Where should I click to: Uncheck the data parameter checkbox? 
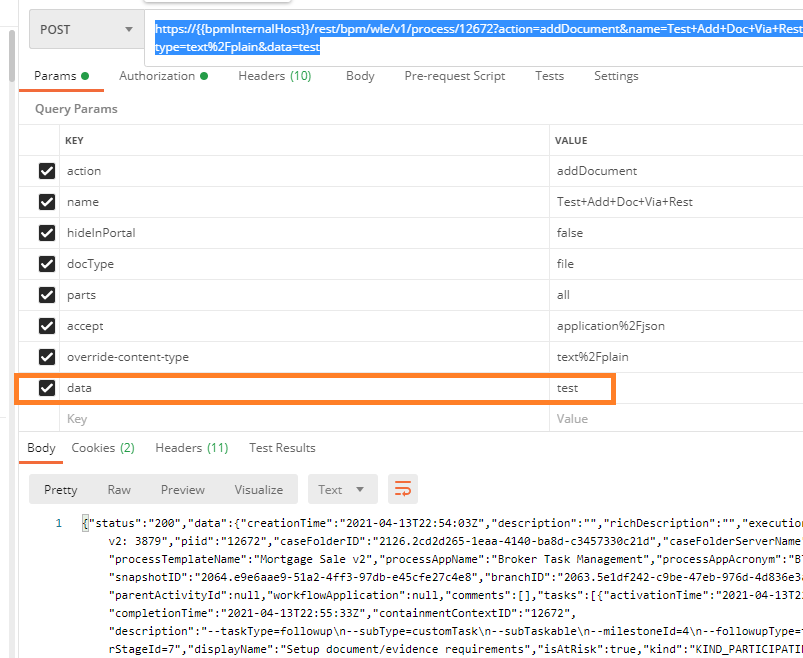coord(47,388)
